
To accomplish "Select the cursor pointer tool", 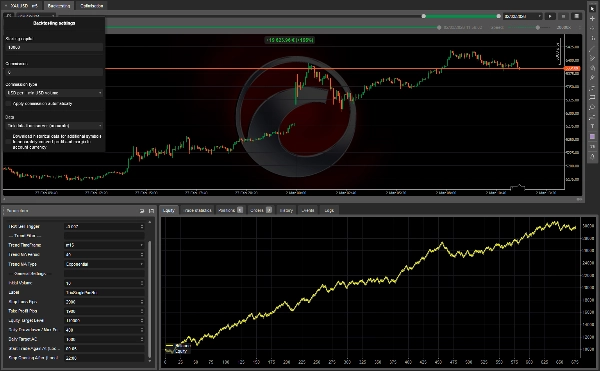I will click(592, 8).
